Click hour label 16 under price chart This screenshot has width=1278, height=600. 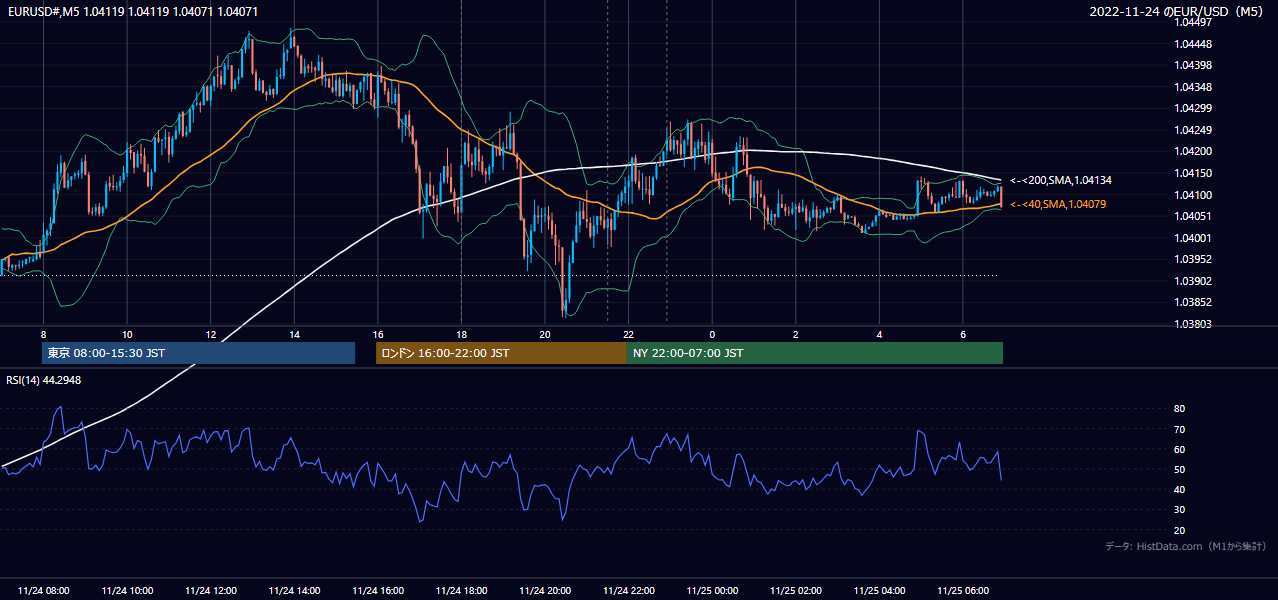(x=378, y=334)
